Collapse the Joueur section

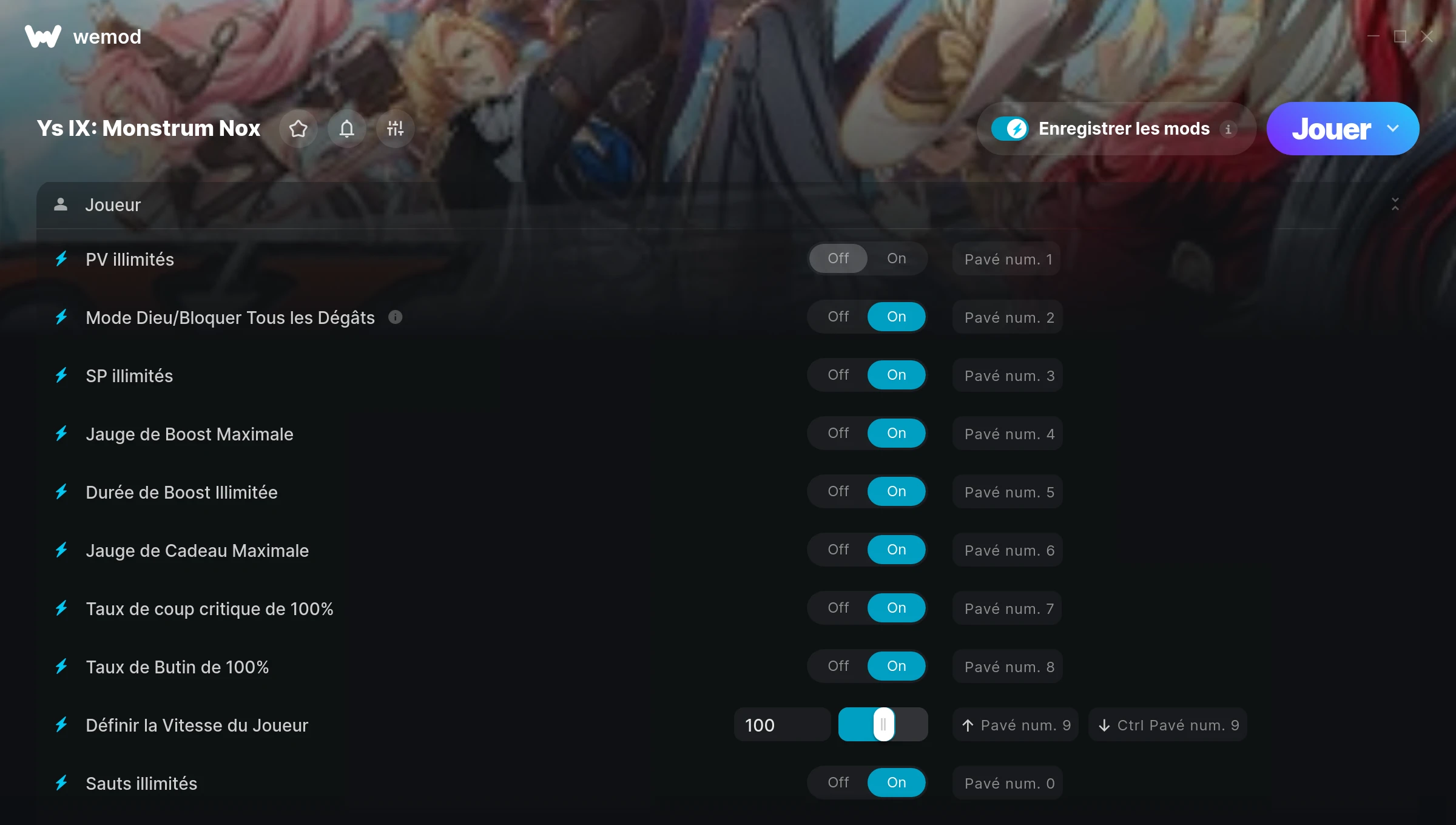click(1395, 204)
